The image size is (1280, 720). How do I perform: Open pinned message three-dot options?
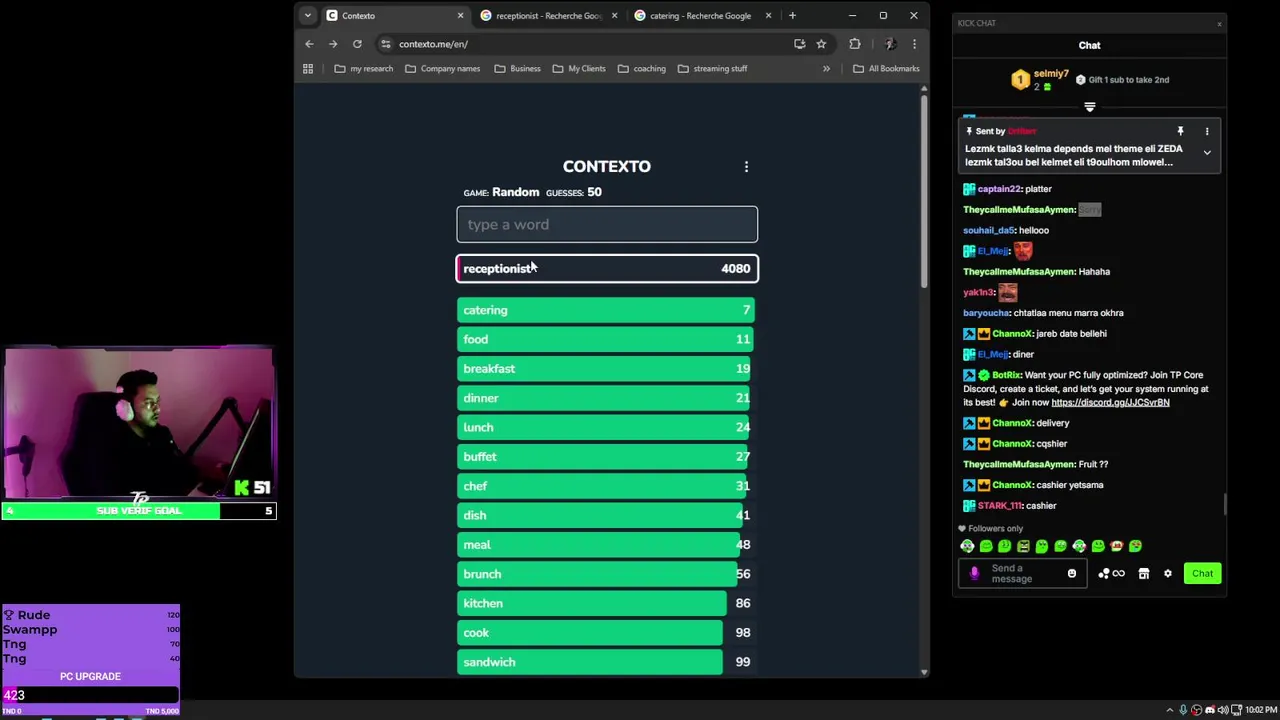1207,131
